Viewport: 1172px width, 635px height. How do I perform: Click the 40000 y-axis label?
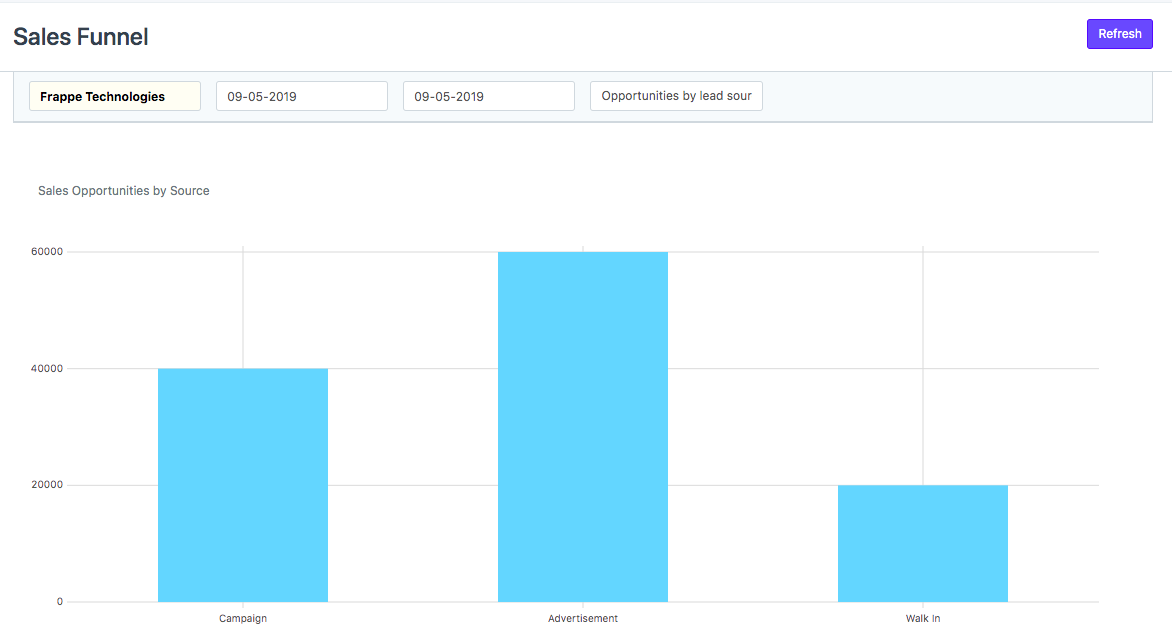[x=47, y=368]
